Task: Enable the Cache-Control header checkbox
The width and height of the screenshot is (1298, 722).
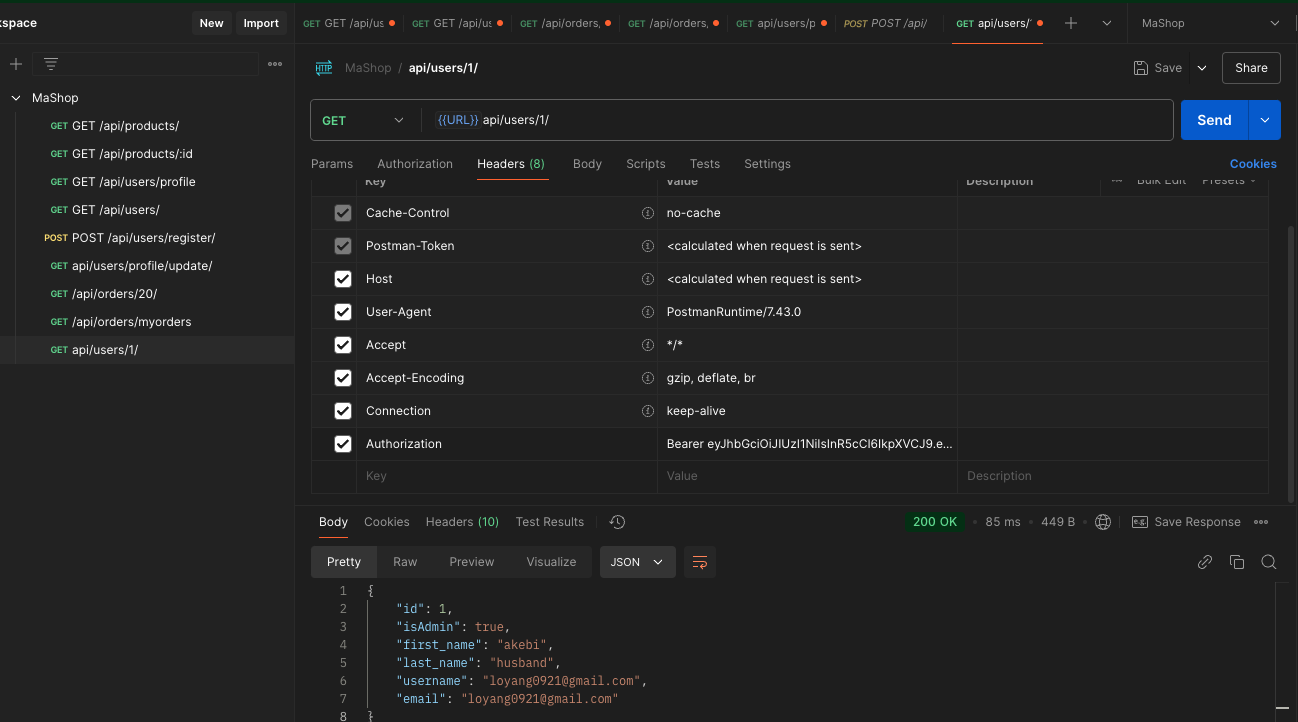Action: coord(343,212)
